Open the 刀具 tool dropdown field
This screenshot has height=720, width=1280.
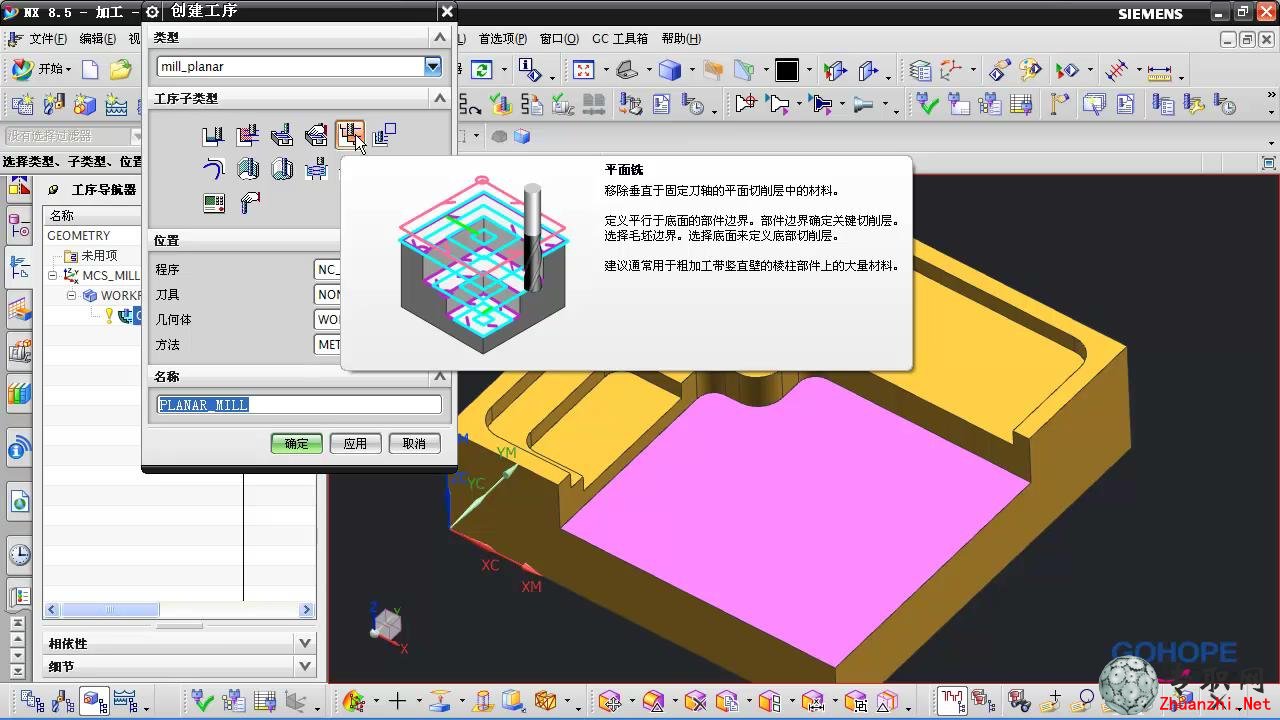(x=328, y=295)
